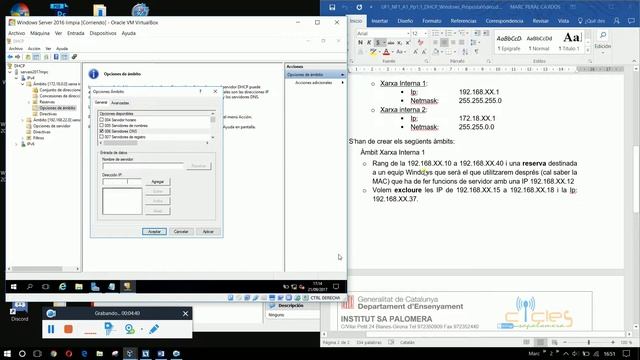This screenshot has width=640, height=360.
Task: Open Word share person icon
Action: click(617, 21)
